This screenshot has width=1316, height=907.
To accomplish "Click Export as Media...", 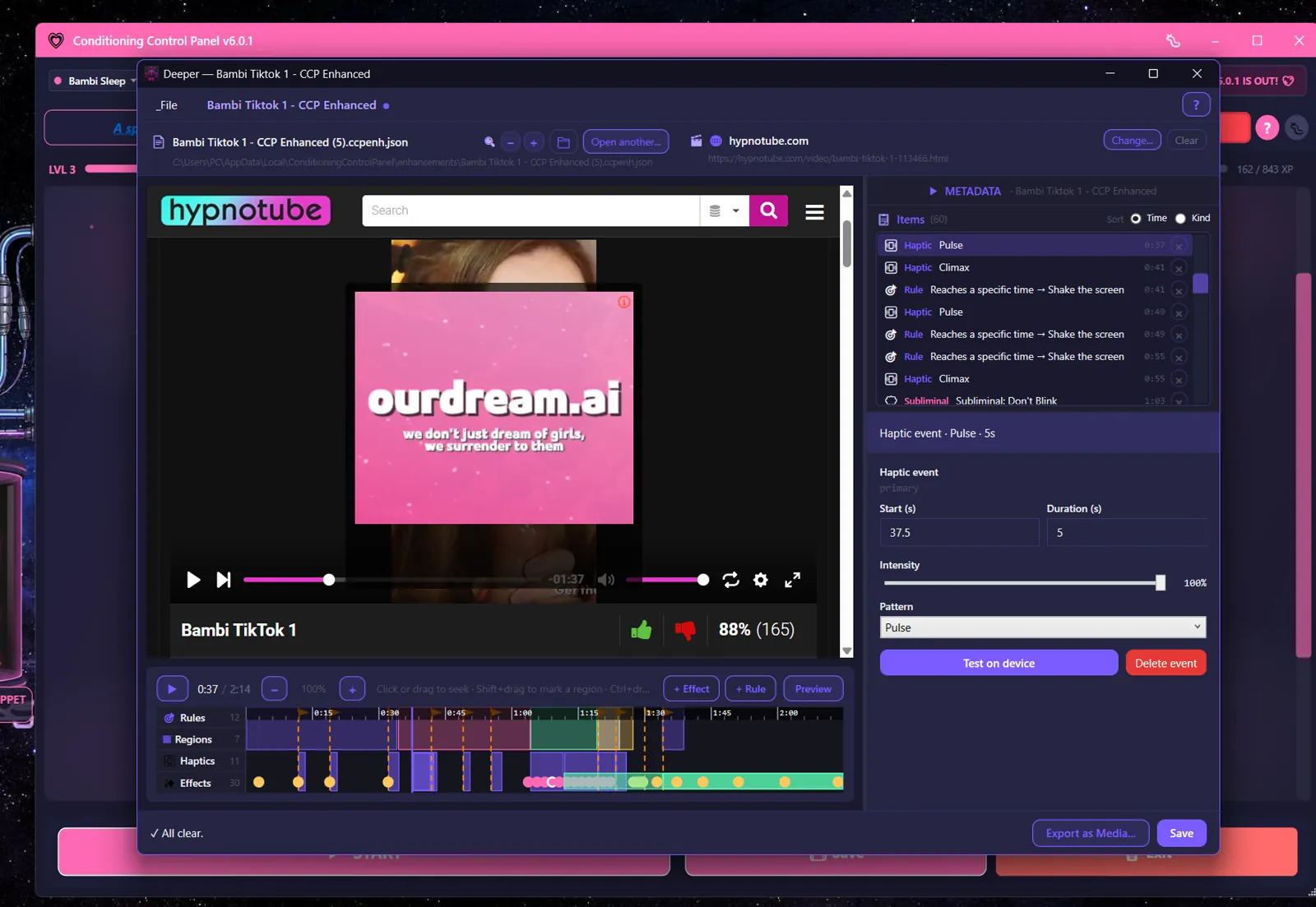I will coord(1091,833).
